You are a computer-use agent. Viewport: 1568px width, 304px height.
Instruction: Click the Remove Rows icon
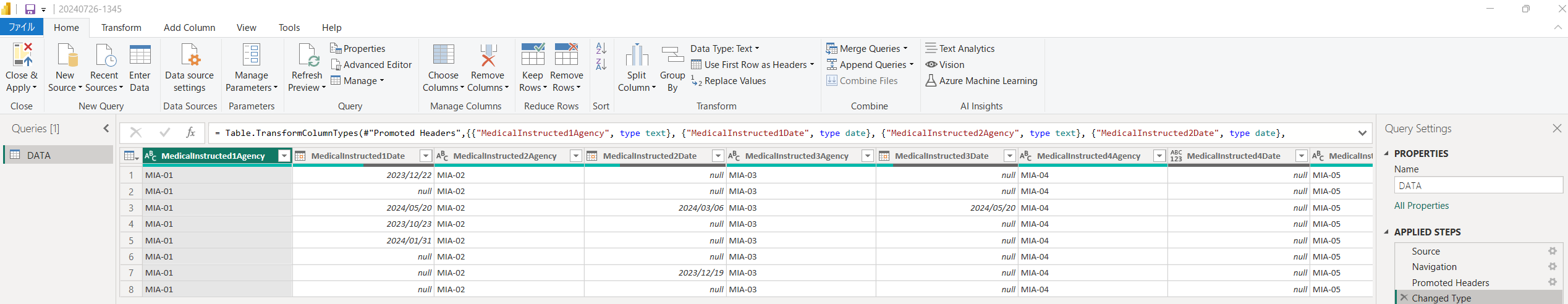tap(566, 54)
